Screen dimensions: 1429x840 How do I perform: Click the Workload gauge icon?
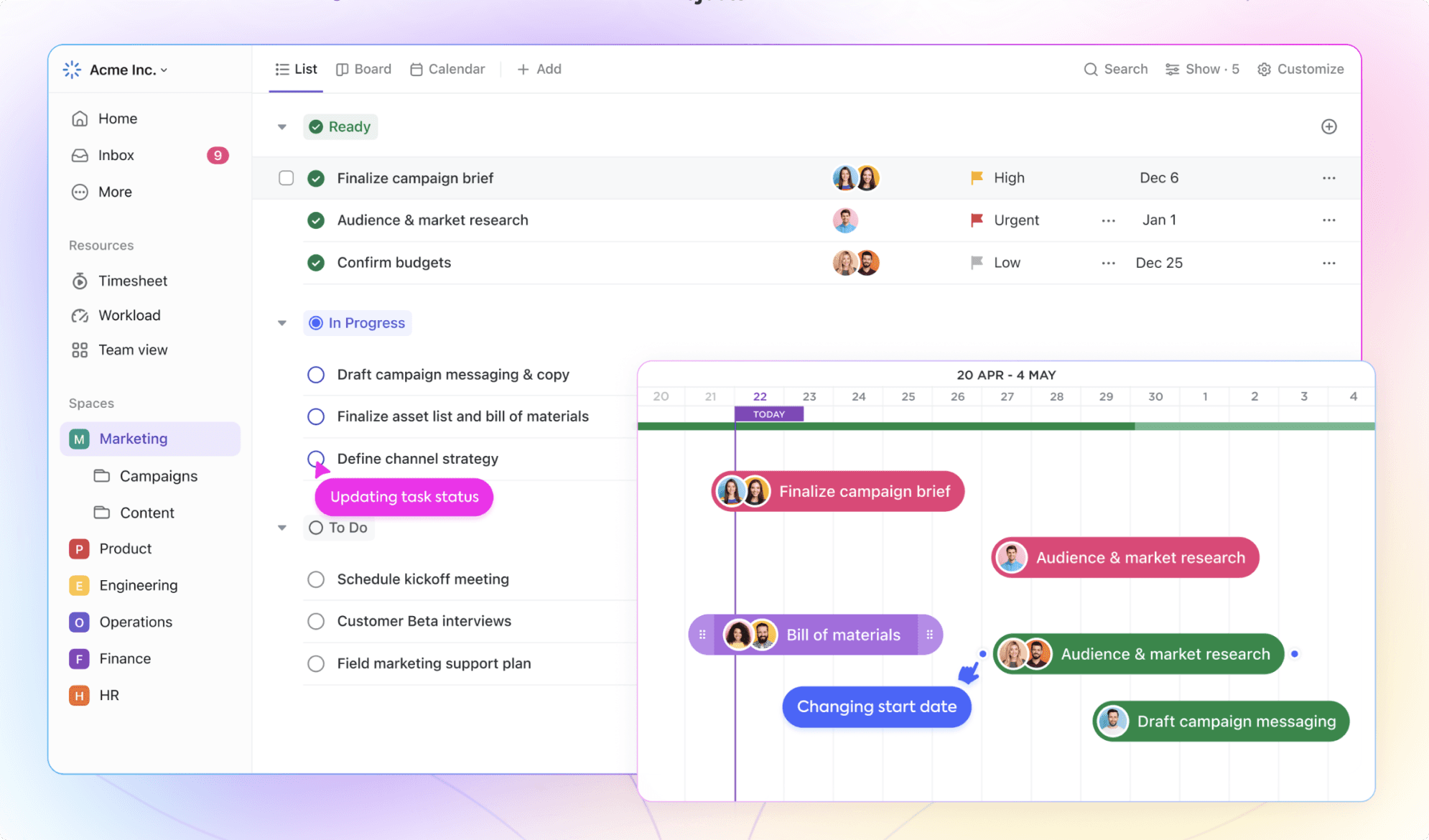[80, 315]
